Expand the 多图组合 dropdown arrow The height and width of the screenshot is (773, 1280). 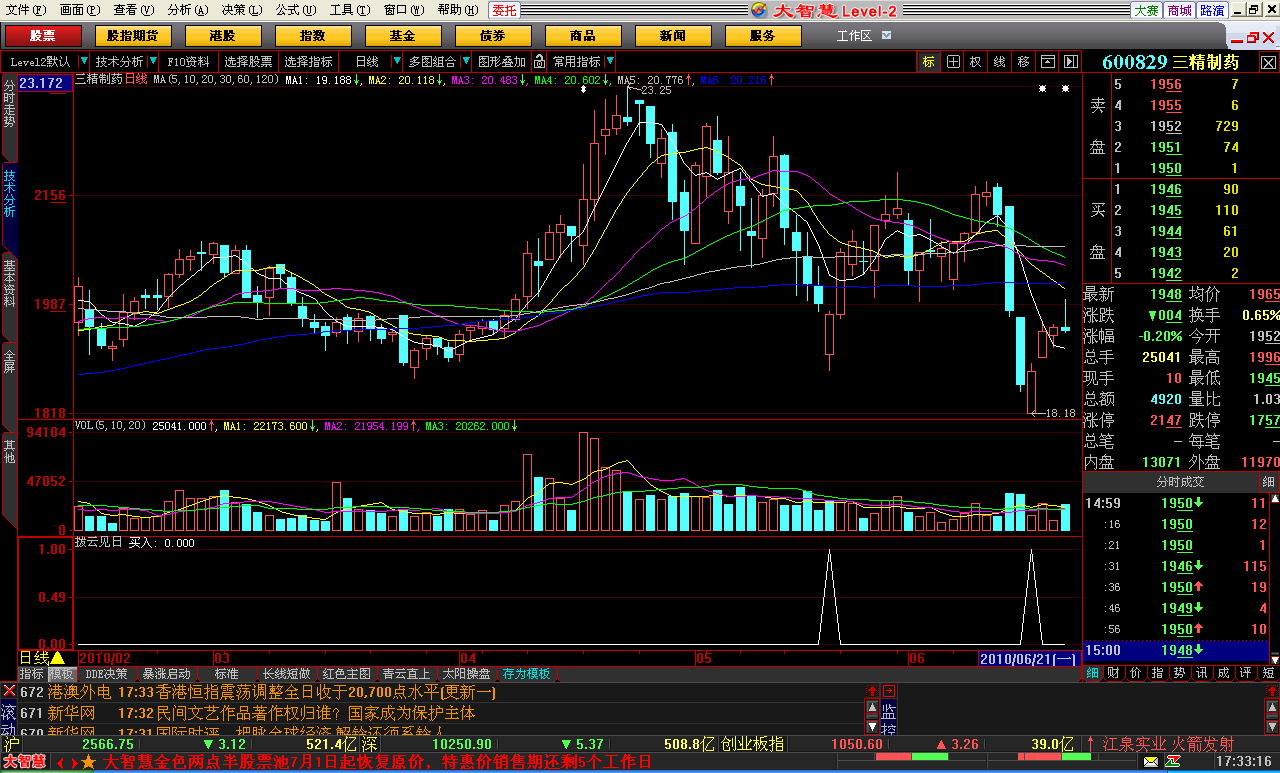(x=466, y=62)
